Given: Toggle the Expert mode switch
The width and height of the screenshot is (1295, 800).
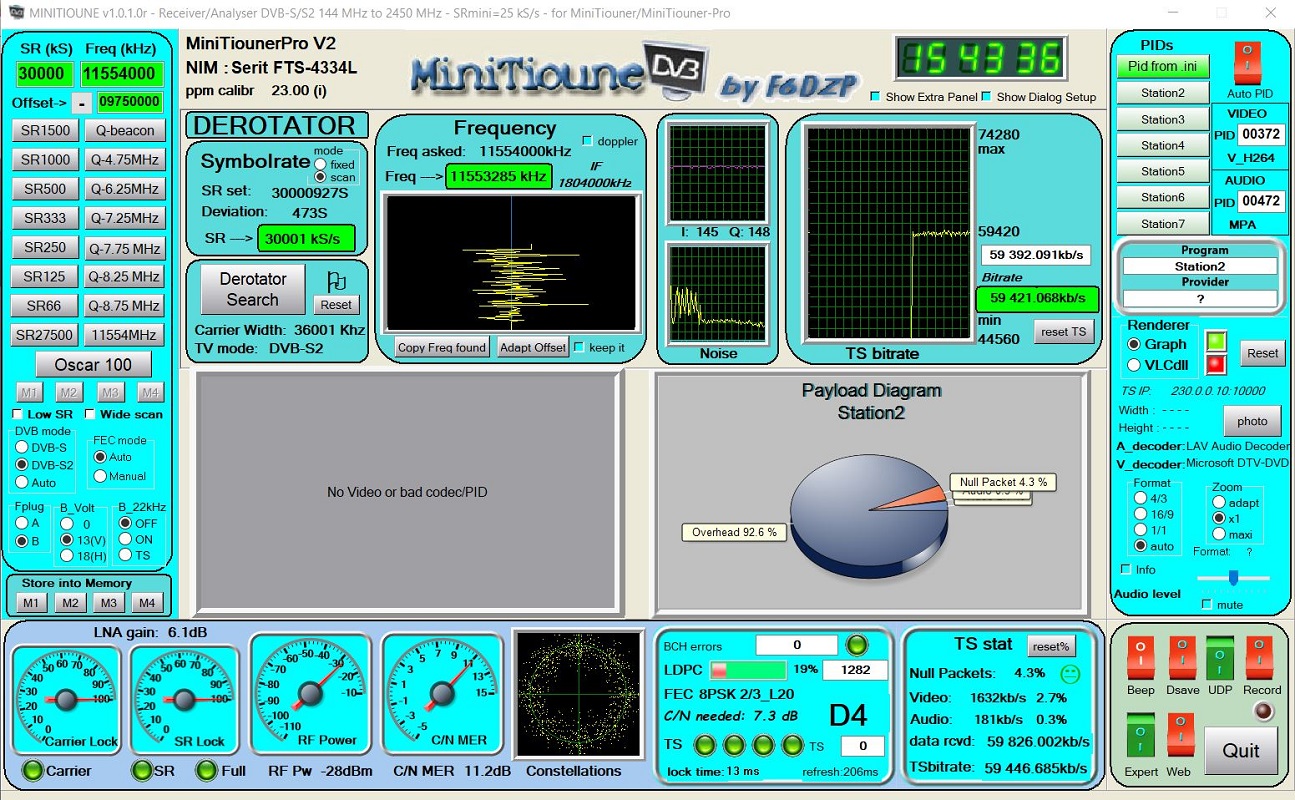Looking at the screenshot, I should point(1140,736).
